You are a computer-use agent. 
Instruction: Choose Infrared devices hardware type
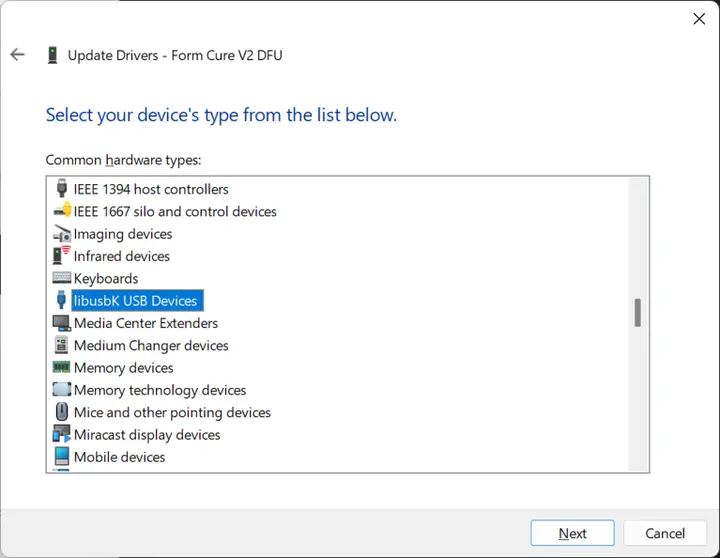(122, 256)
